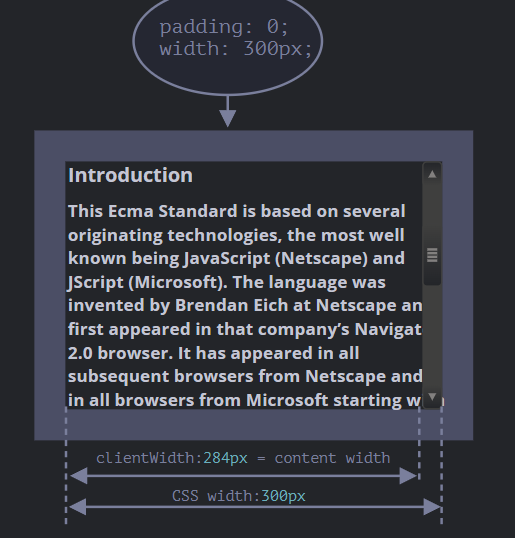This screenshot has height=538, width=515.
Task: Click the scrollbar up arrow
Action: (x=432, y=174)
